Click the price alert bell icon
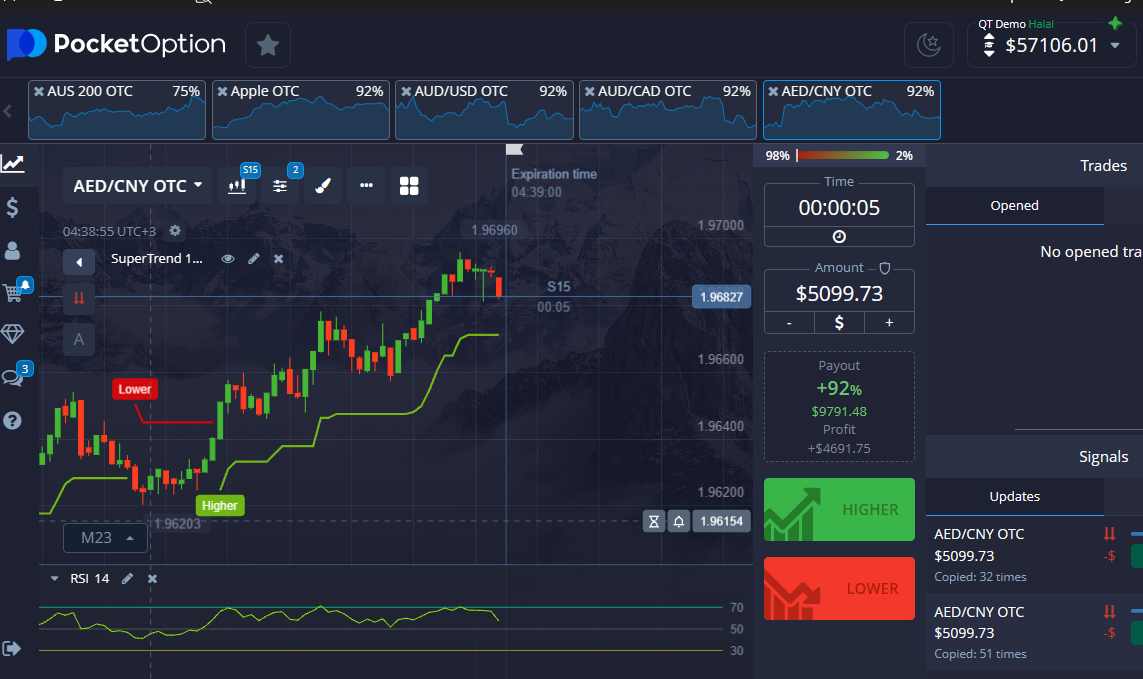The width and height of the screenshot is (1143, 679). pyautogui.click(x=679, y=521)
